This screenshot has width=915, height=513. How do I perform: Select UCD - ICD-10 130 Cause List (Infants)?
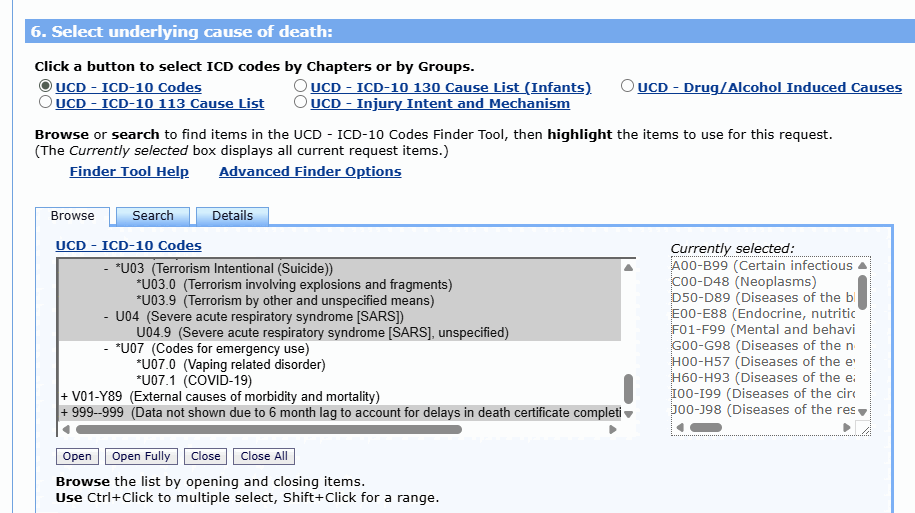pyautogui.click(x=300, y=87)
